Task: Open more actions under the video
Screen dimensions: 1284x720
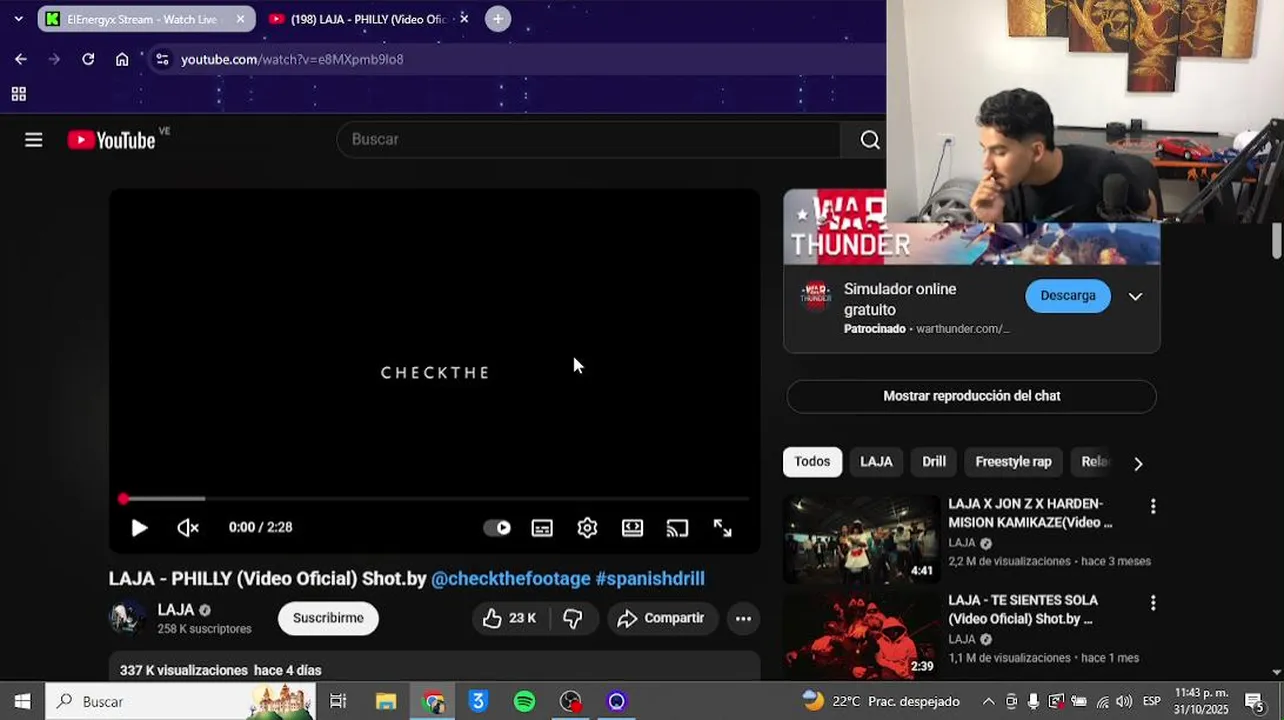Action: point(743,618)
